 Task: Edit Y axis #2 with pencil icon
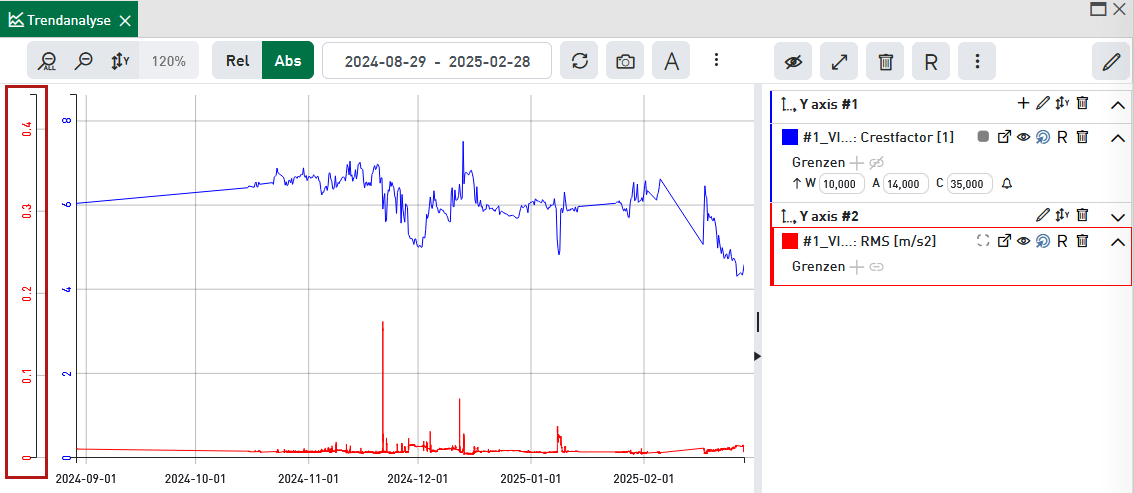[1042, 214]
